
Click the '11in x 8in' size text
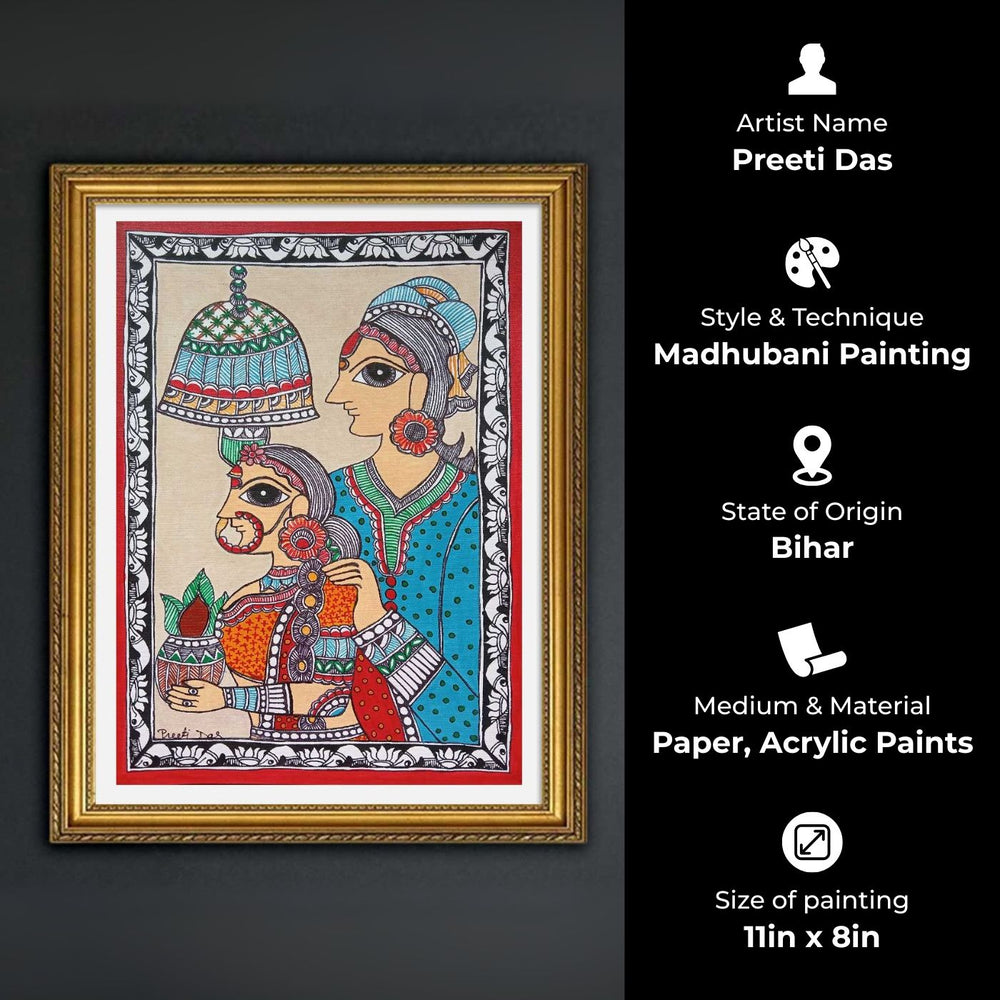(812, 938)
